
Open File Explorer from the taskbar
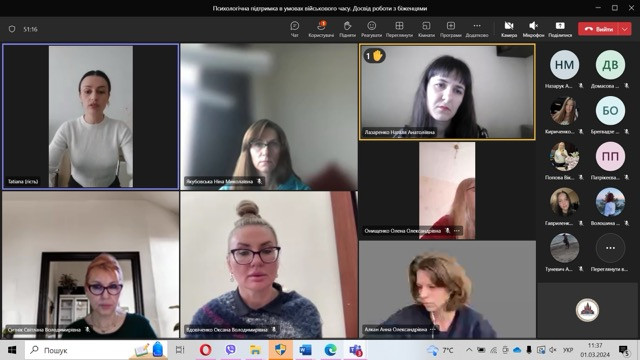[x=256, y=350]
